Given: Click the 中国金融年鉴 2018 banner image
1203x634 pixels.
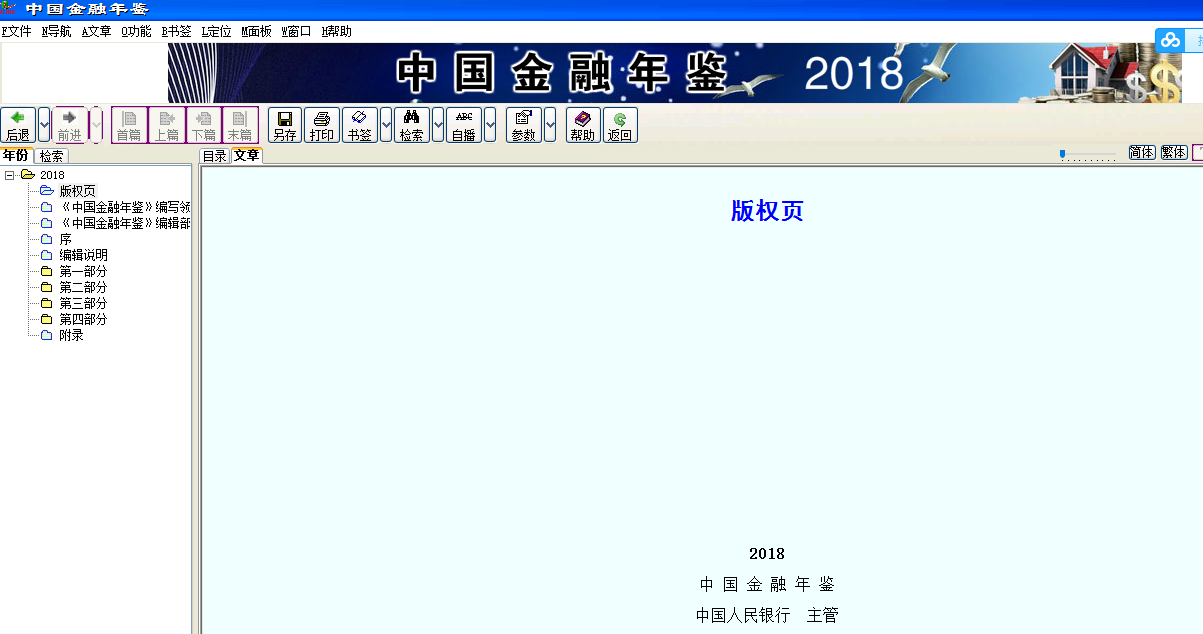Looking at the screenshot, I should 675,73.
